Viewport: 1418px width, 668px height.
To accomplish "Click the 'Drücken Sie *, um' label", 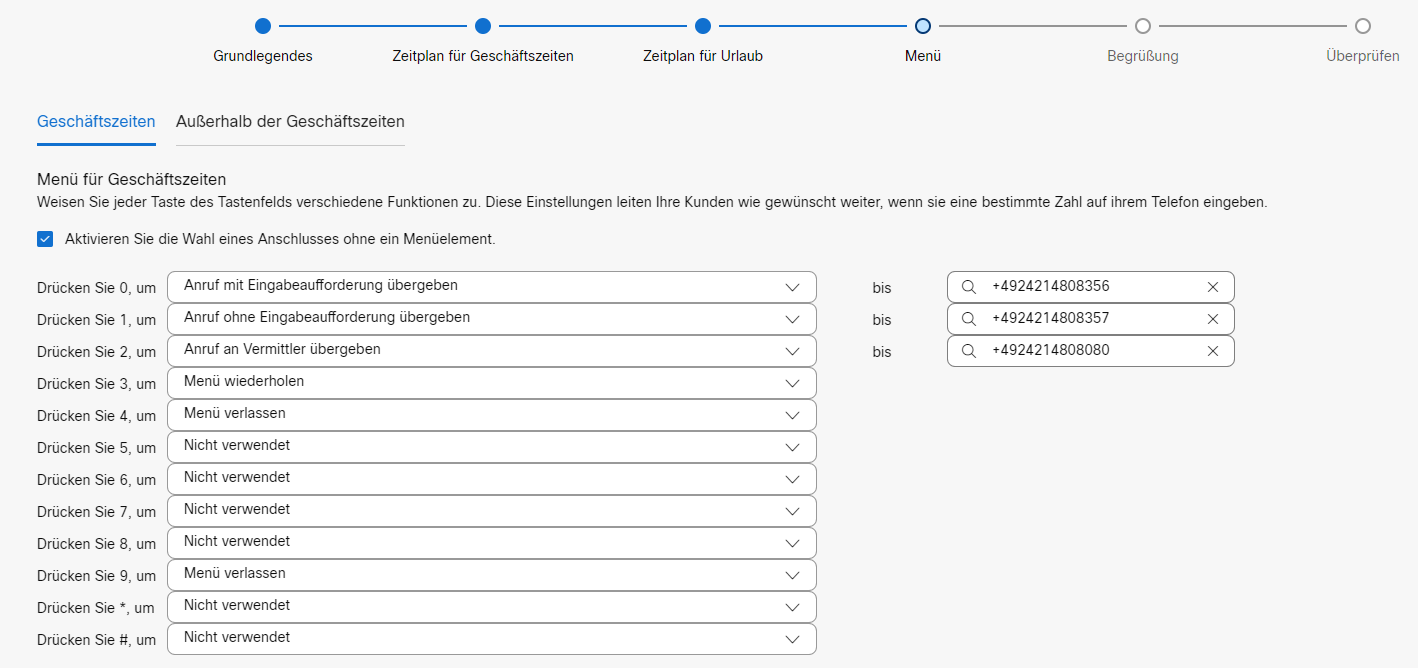I will (x=96, y=608).
